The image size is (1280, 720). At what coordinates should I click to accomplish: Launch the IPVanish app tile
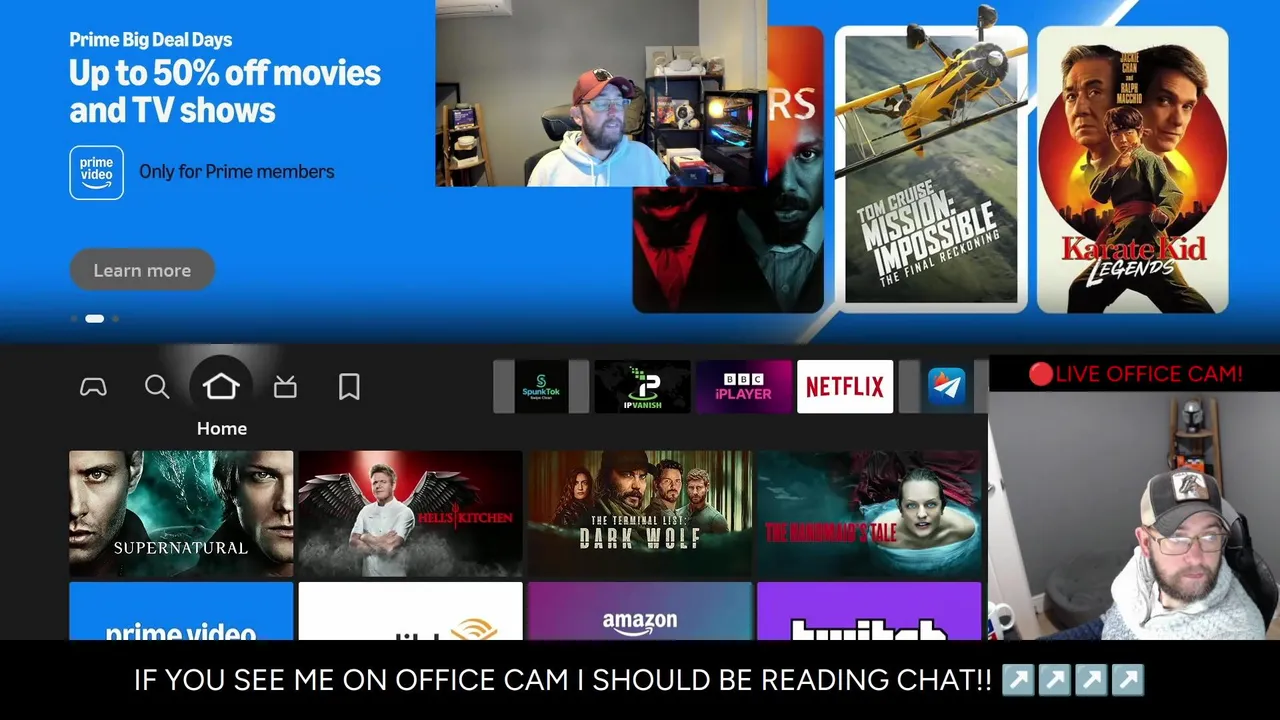[642, 386]
